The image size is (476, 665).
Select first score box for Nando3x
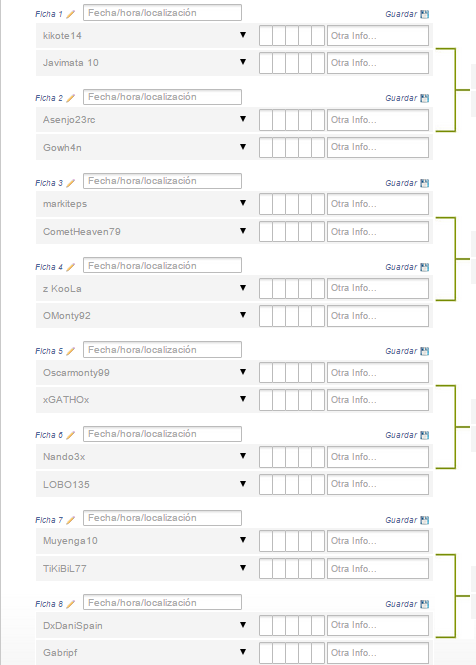[x=266, y=457]
